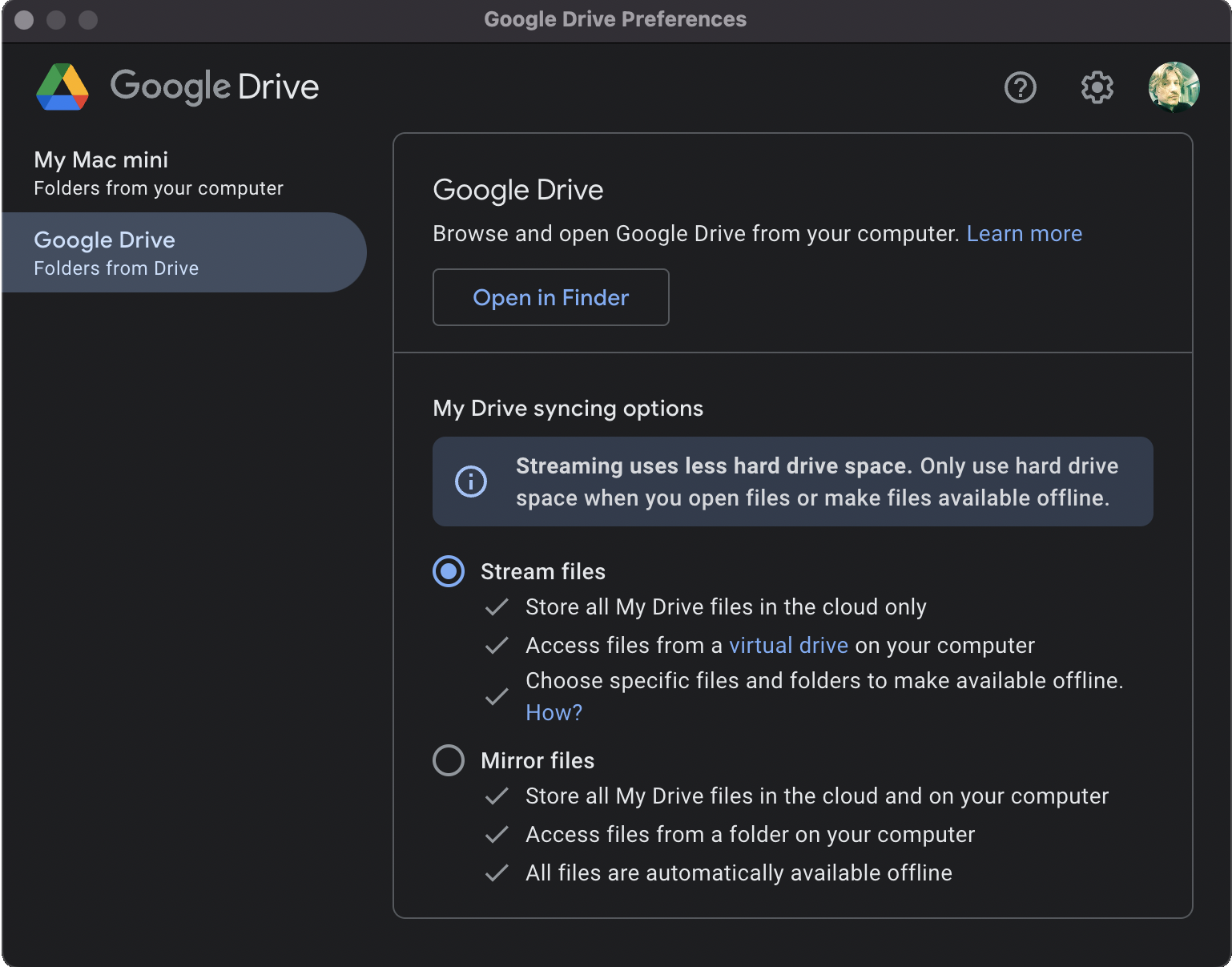This screenshot has height=967, width=1232.
Task: Click the 'Streaming uses less hard drive space' notice
Action: [793, 481]
